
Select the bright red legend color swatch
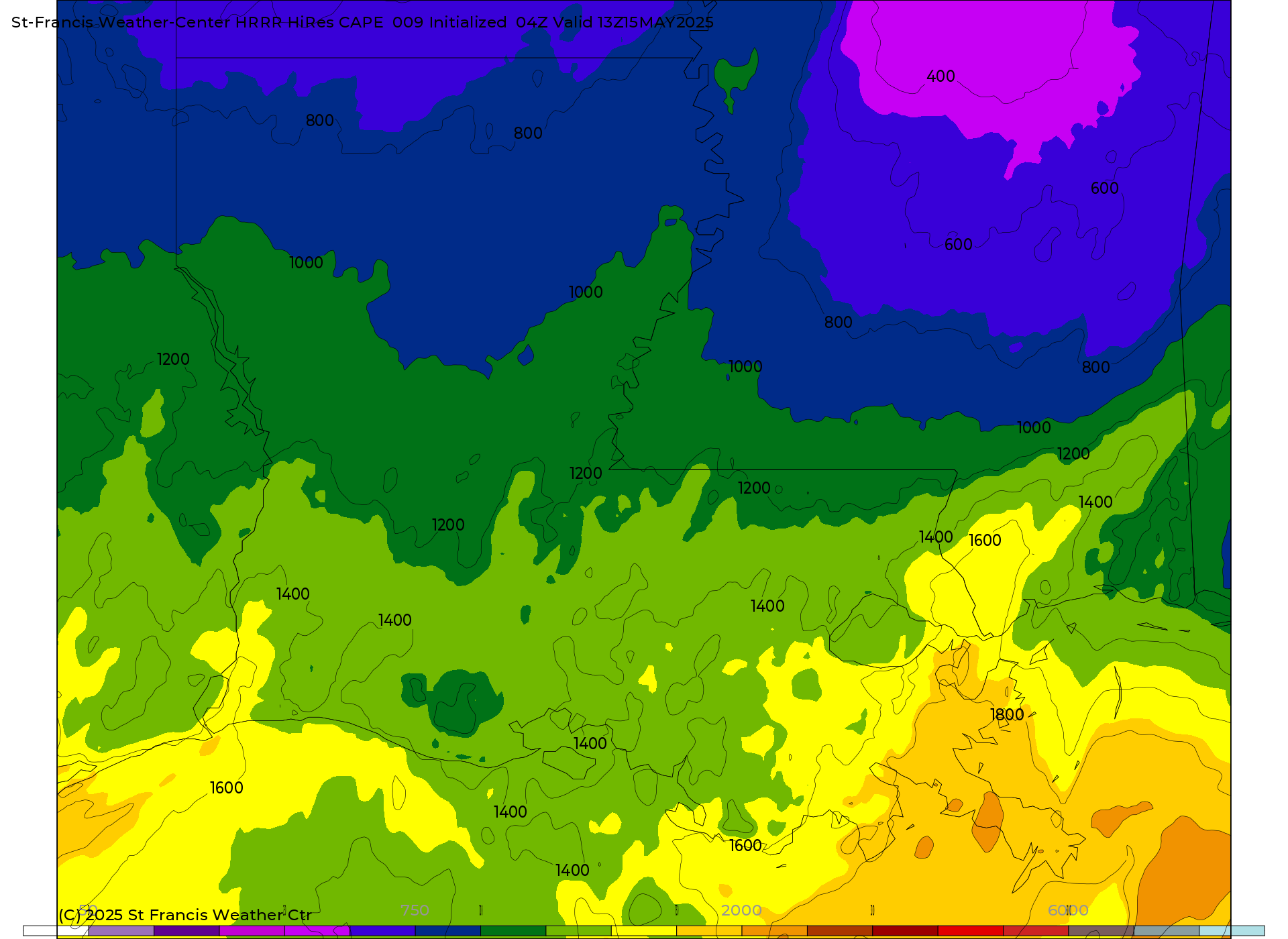[x=971, y=931]
